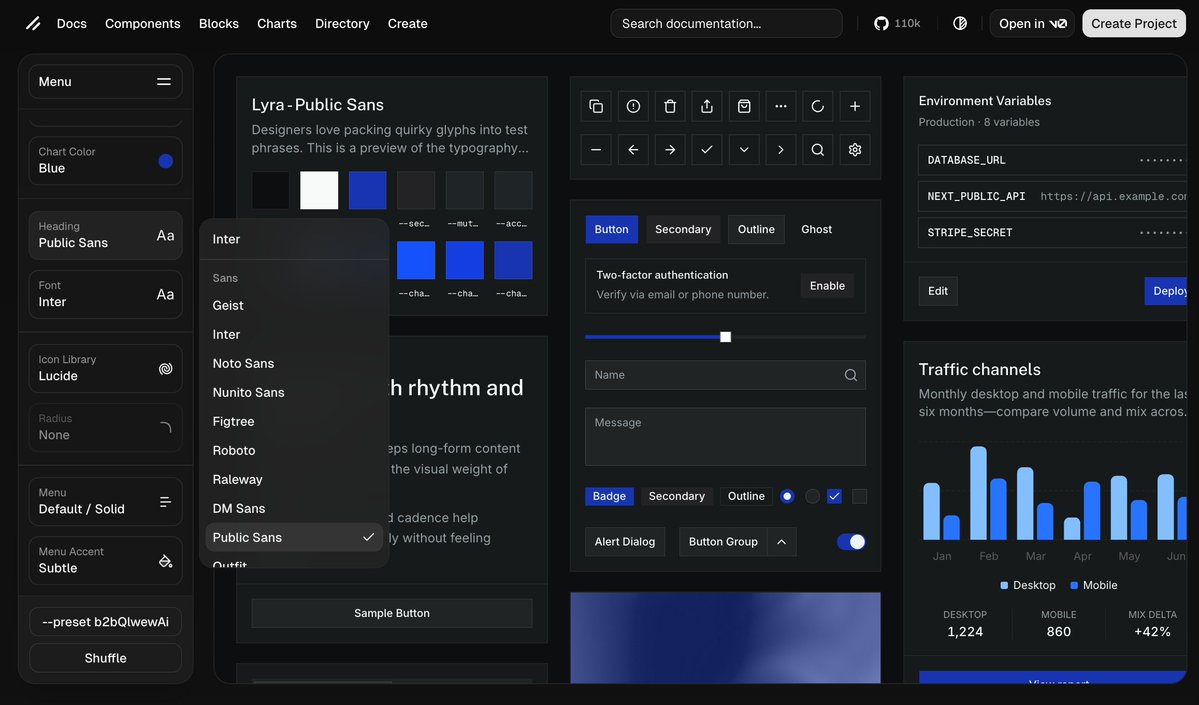Viewport: 1199px width, 705px height.
Task: Choose checked Public Sans in font list
Action: click(x=294, y=538)
